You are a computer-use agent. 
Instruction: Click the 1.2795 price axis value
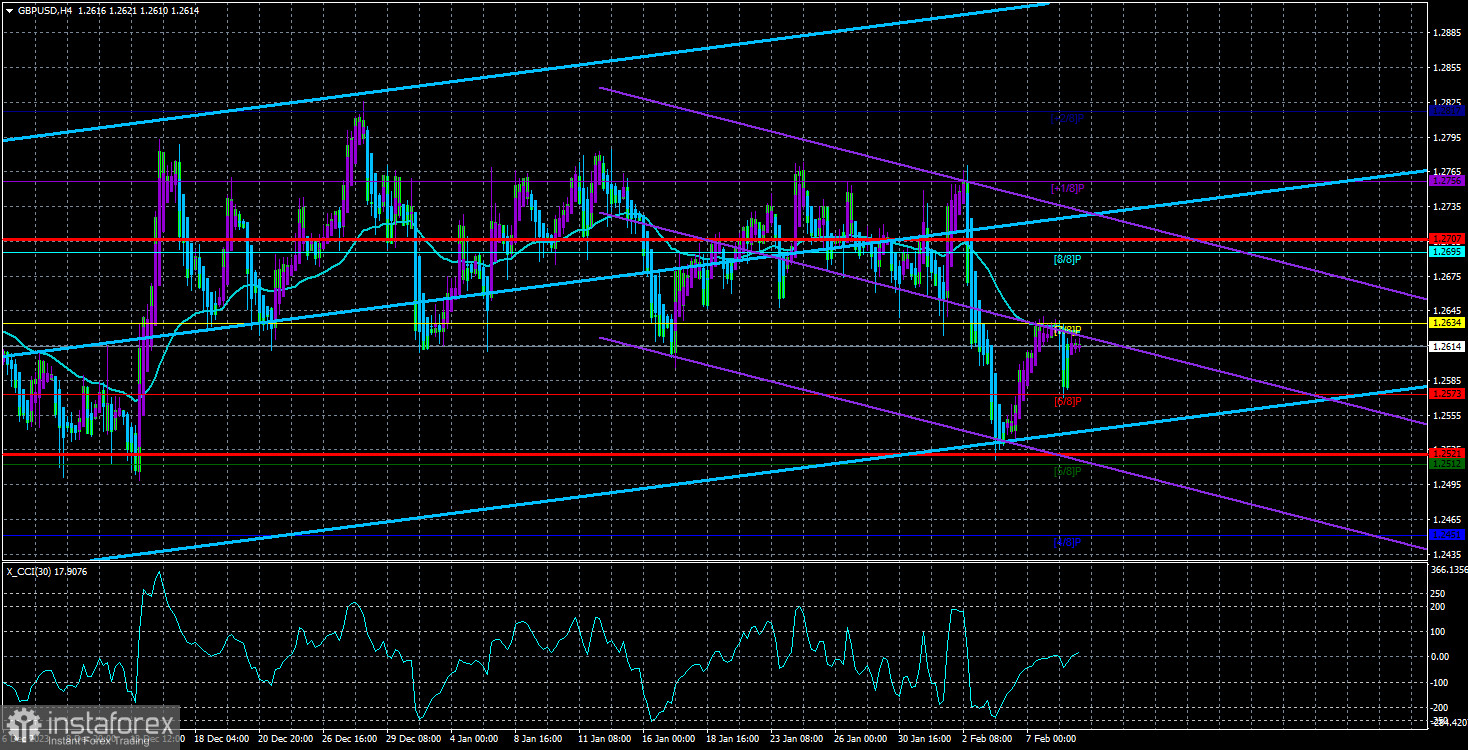pyautogui.click(x=1447, y=137)
